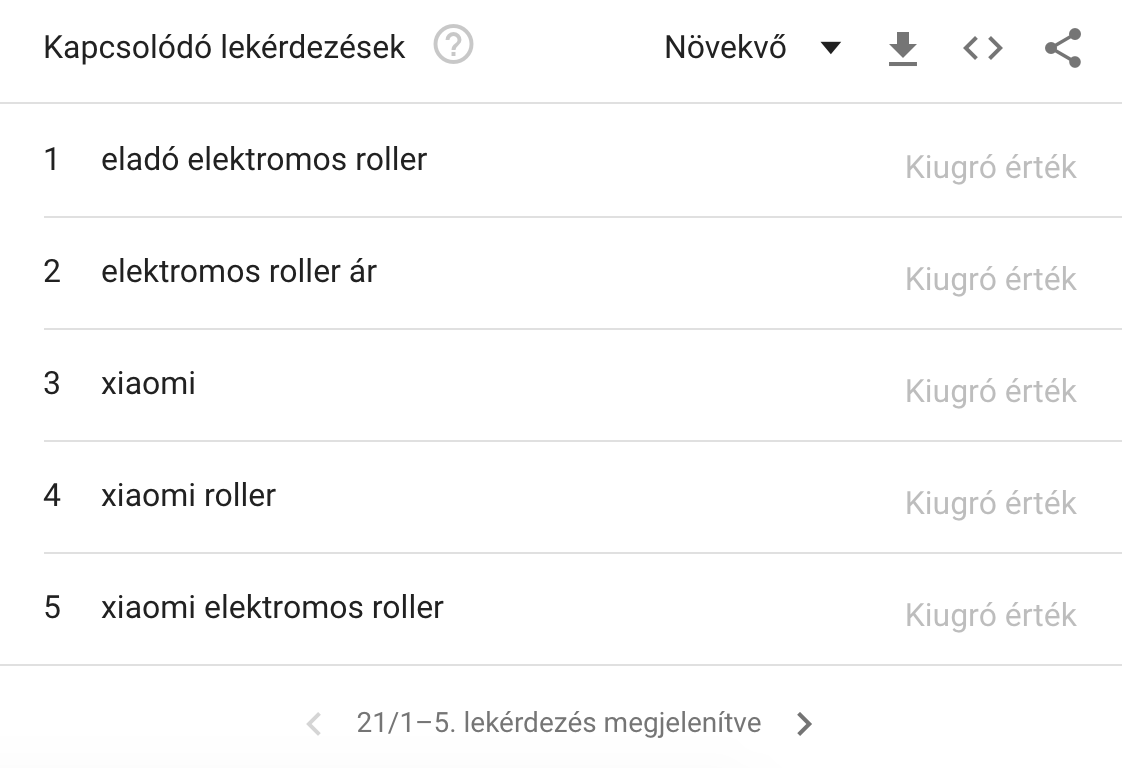Click Kiugró érték beside 'eladó elektromos roller'
1122x768 pixels.
[x=990, y=167]
